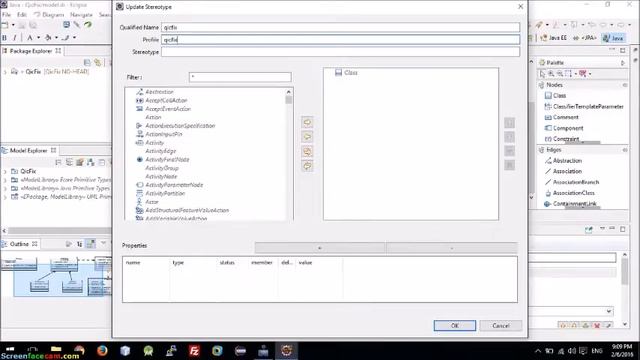The height and width of the screenshot is (360, 640).
Task: Select the Abstraction edge tool
Action: tap(563, 161)
